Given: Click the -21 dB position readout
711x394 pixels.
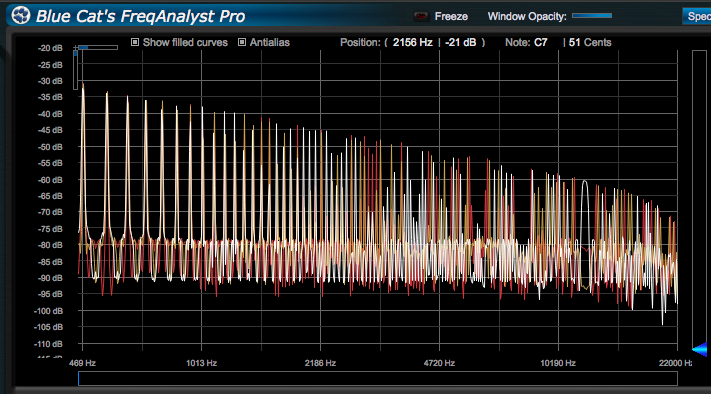Looking at the screenshot, I should click(x=461, y=42).
